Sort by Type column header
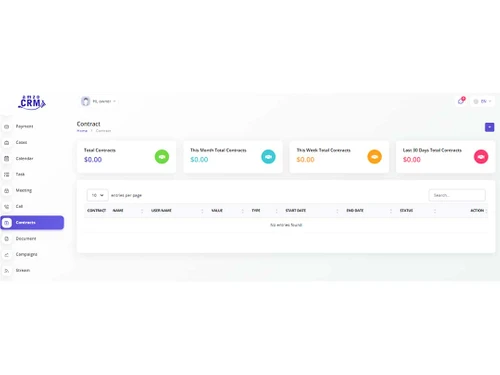This screenshot has height=375, width=500. point(265,211)
